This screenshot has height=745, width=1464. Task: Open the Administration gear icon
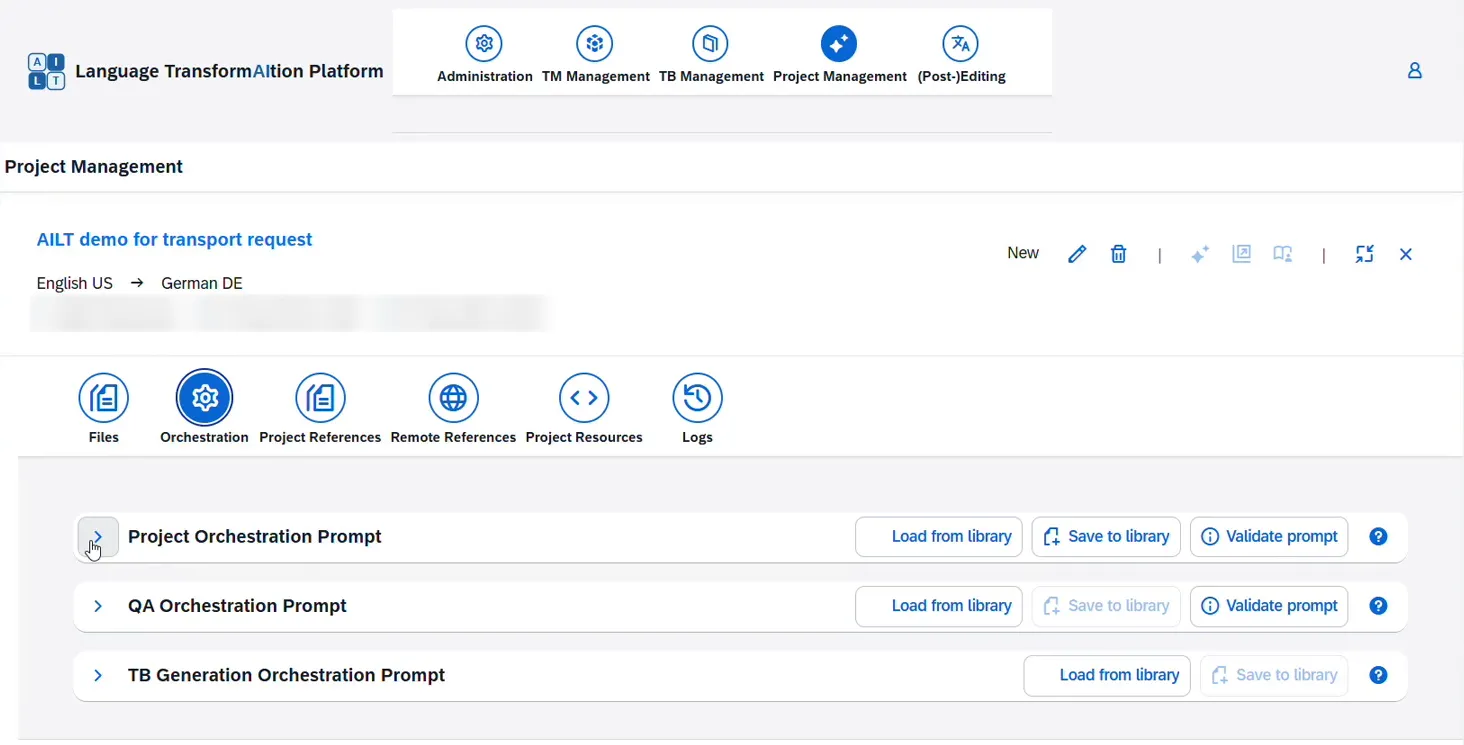pyautogui.click(x=485, y=44)
